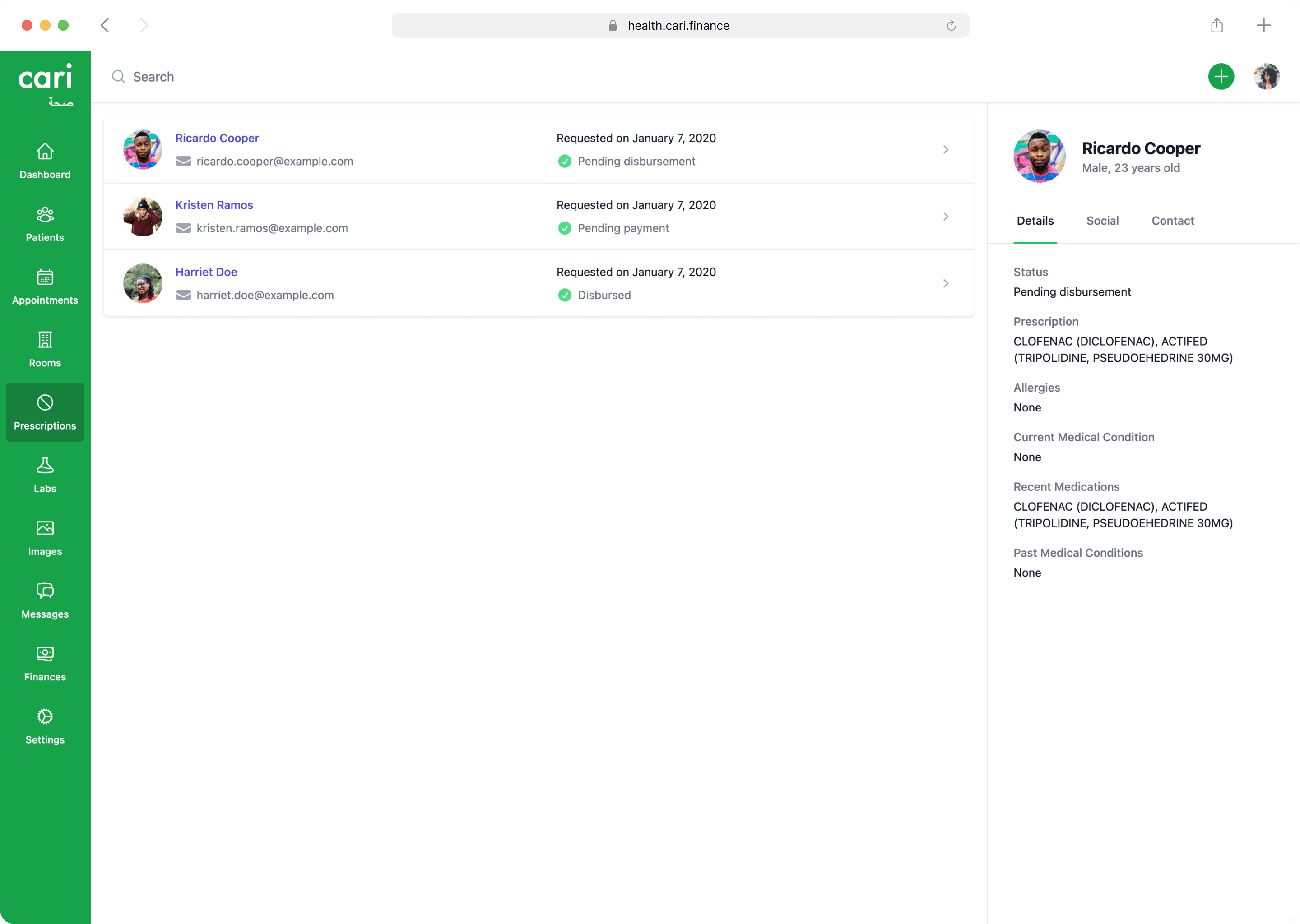Open the user profile avatar at top right

1267,77
